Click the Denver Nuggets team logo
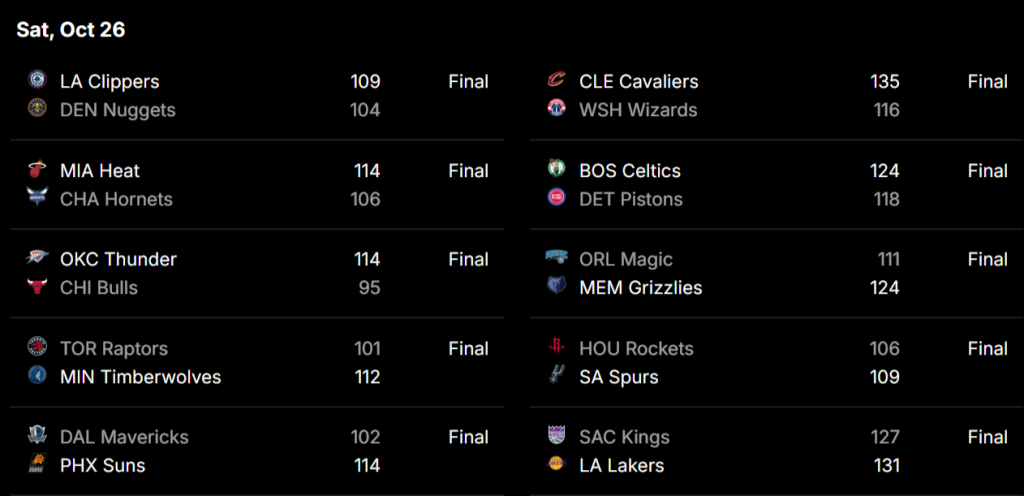 point(38,109)
